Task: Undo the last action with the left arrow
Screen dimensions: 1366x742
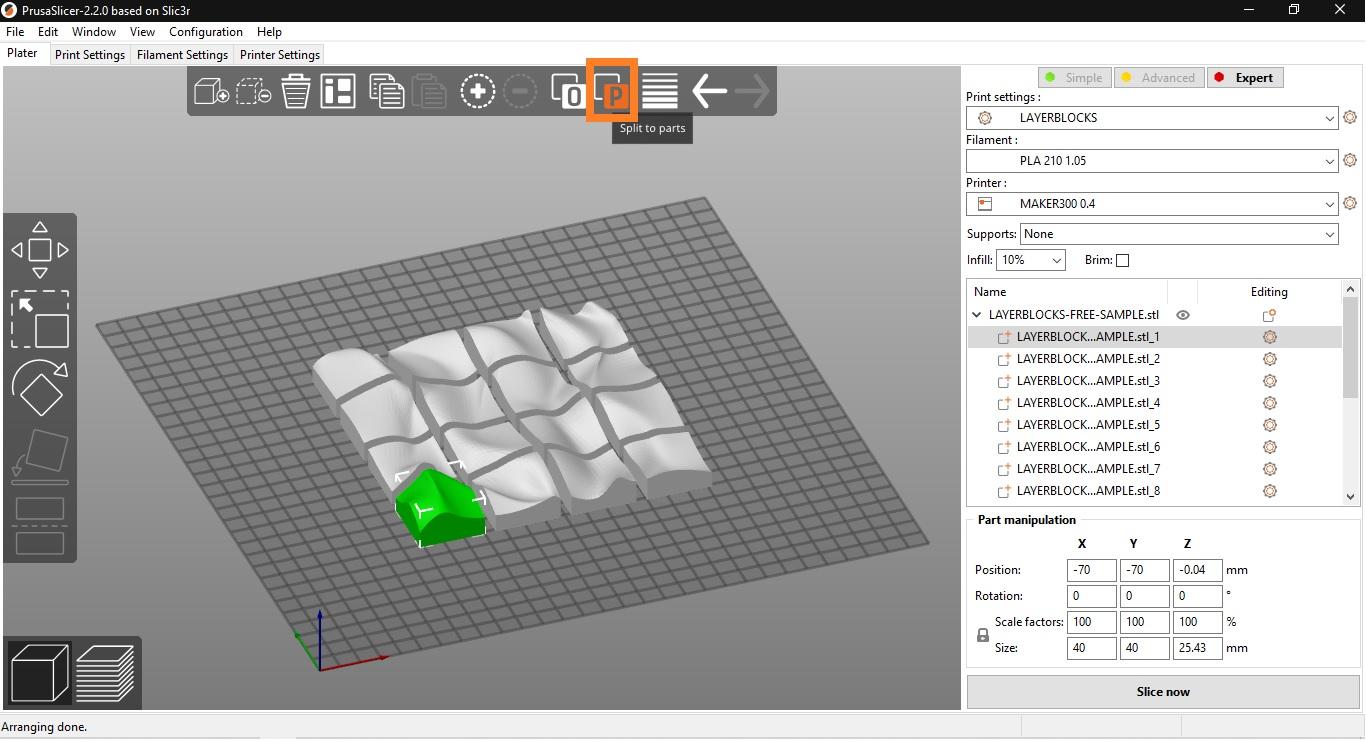Action: coord(709,92)
